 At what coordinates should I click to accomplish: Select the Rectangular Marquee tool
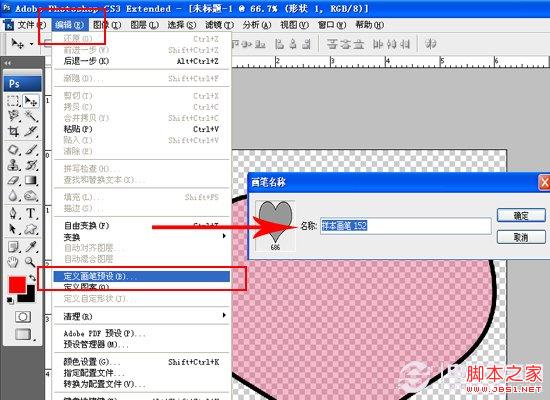[x=13, y=101]
